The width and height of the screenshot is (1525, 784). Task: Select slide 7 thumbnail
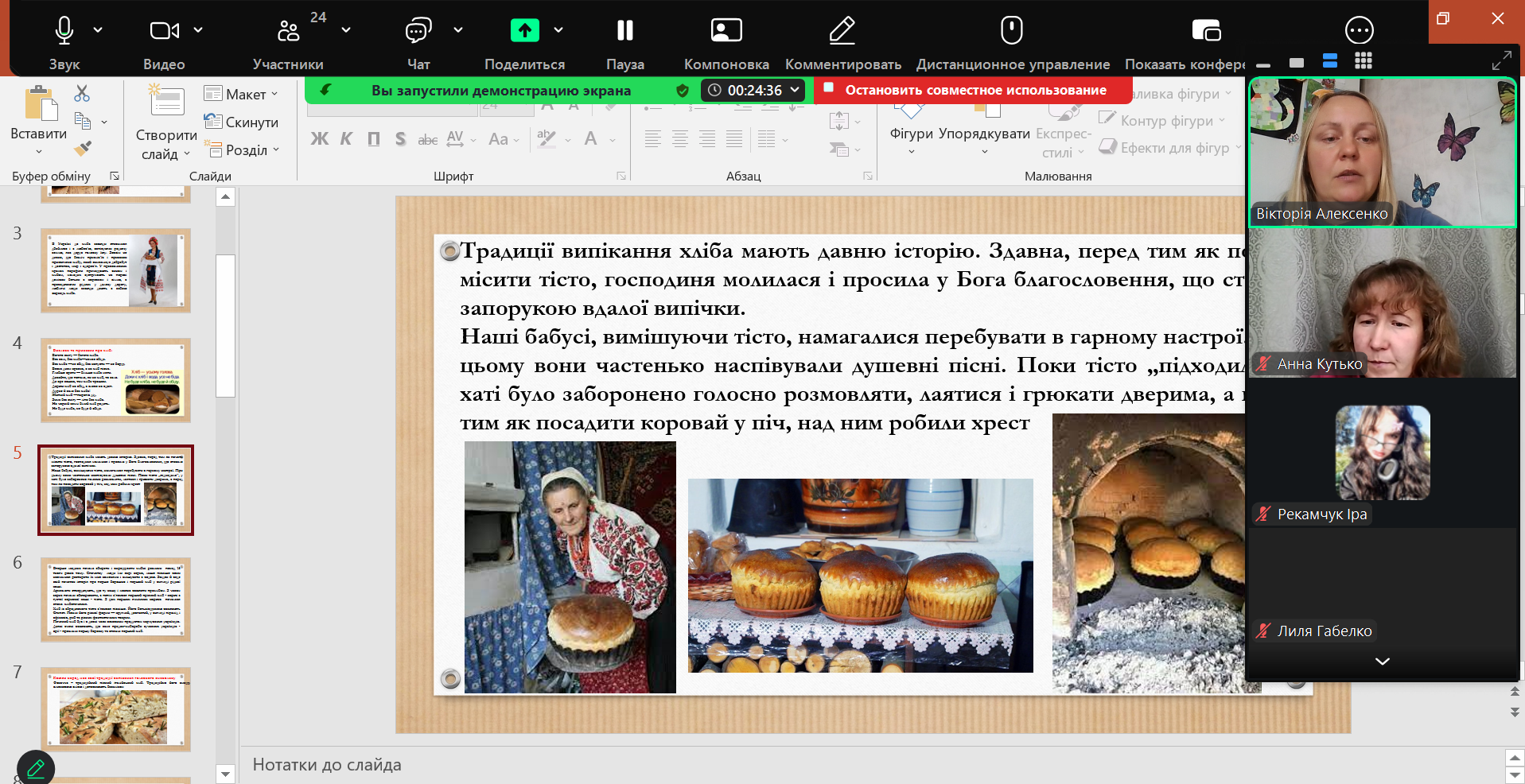[116, 709]
